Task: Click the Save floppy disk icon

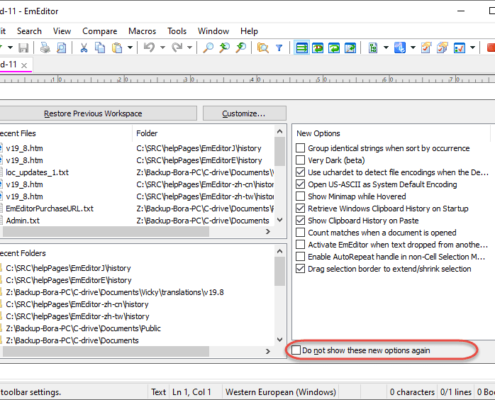Action: tap(23, 48)
